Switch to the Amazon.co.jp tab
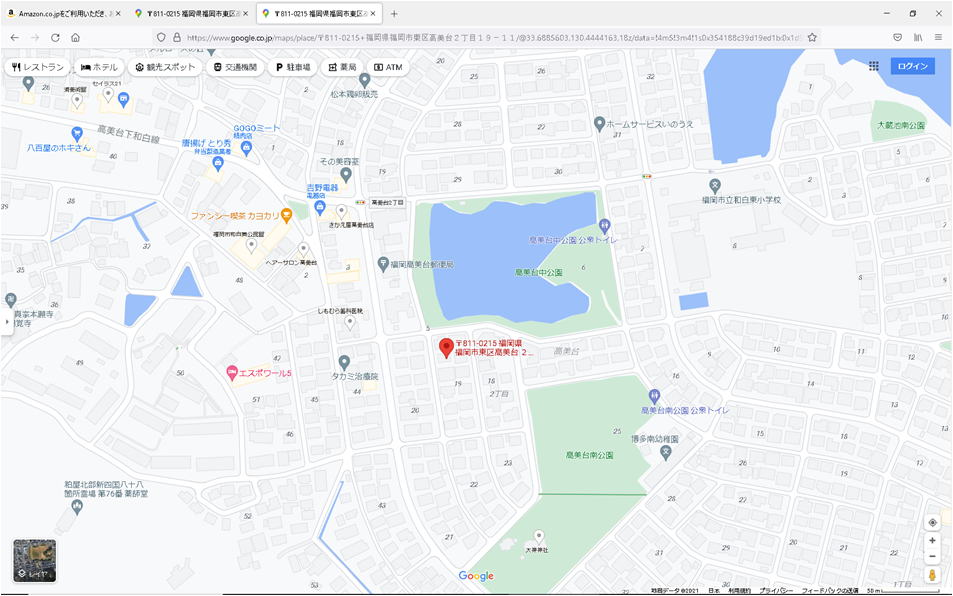 pos(65,13)
